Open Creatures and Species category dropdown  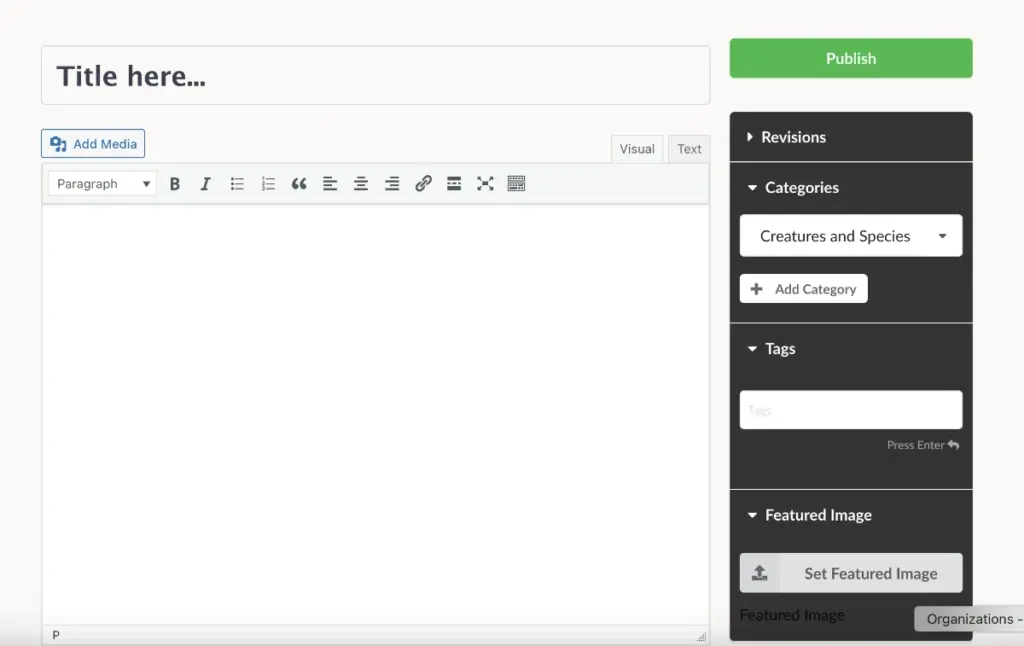tap(851, 236)
